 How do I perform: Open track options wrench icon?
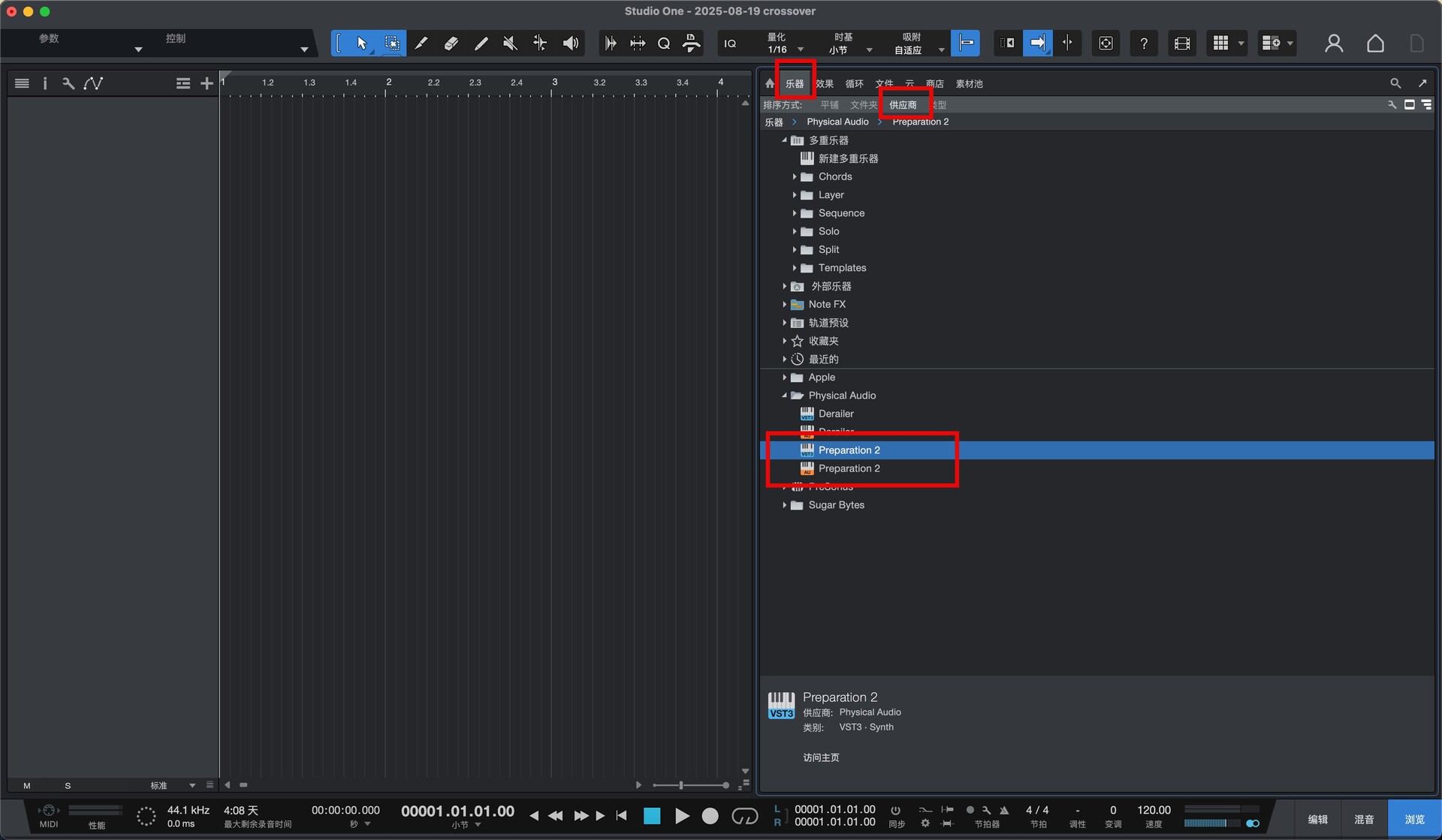click(x=68, y=83)
